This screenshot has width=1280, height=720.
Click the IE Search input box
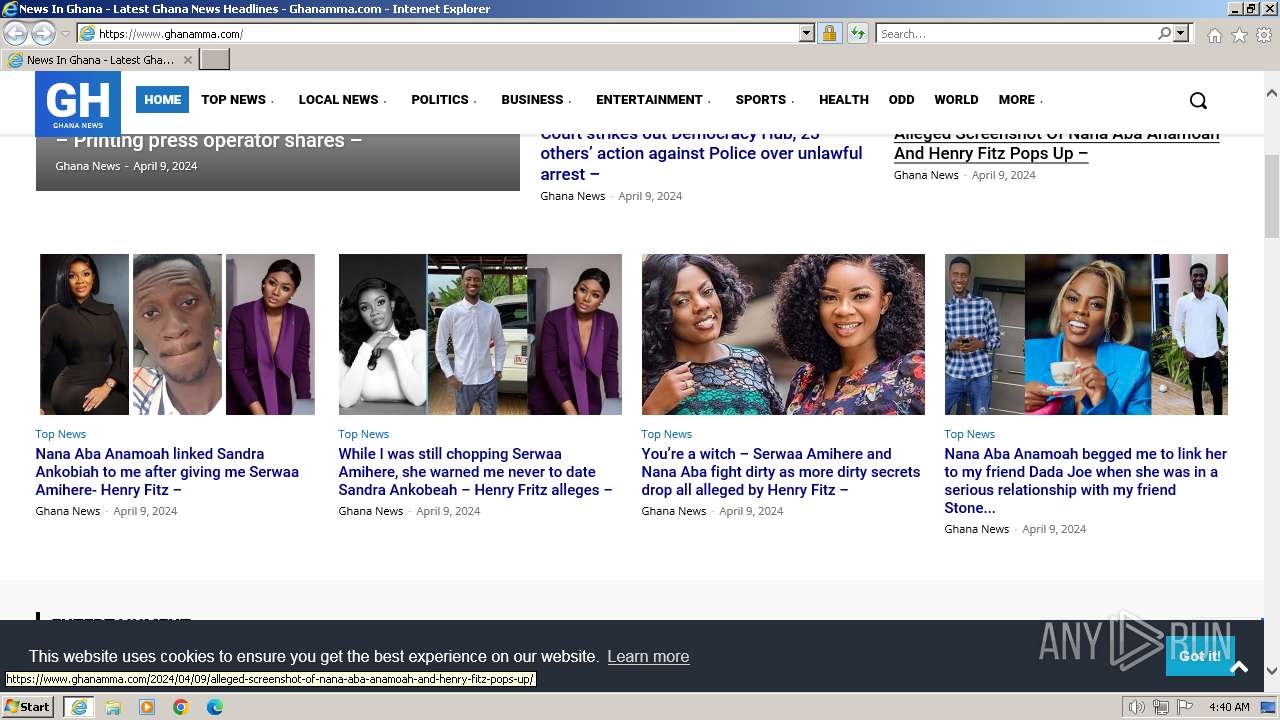click(x=1015, y=34)
